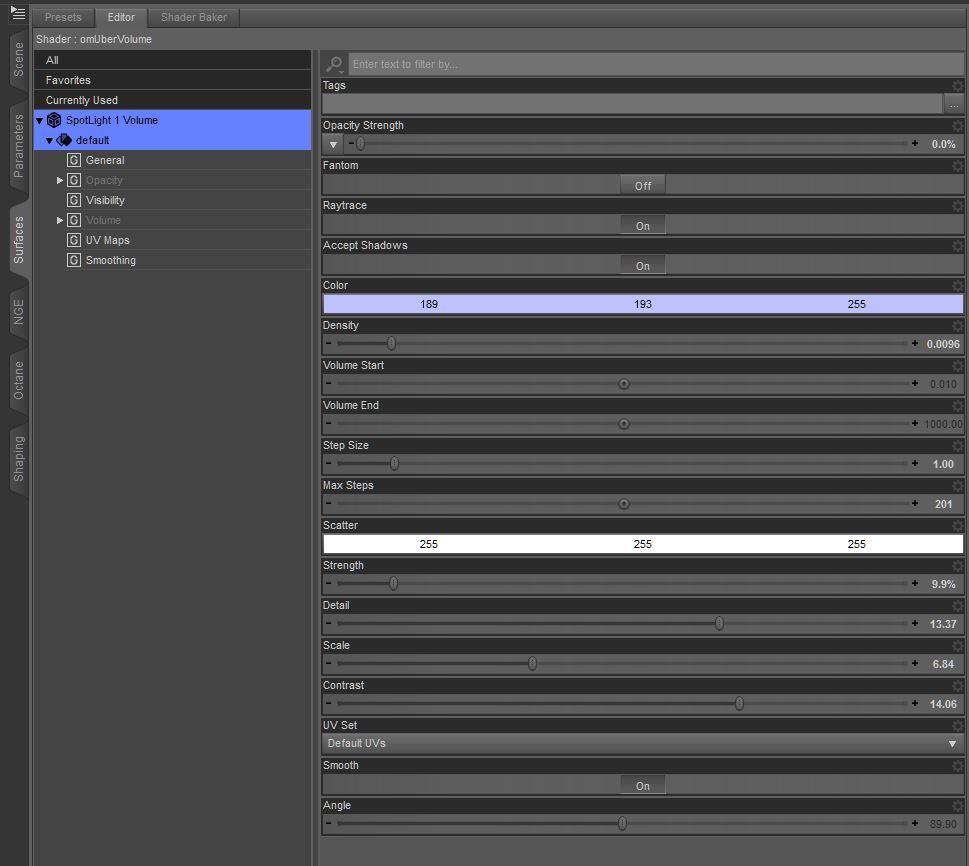Click the Visibility group G icon

click(x=74, y=200)
